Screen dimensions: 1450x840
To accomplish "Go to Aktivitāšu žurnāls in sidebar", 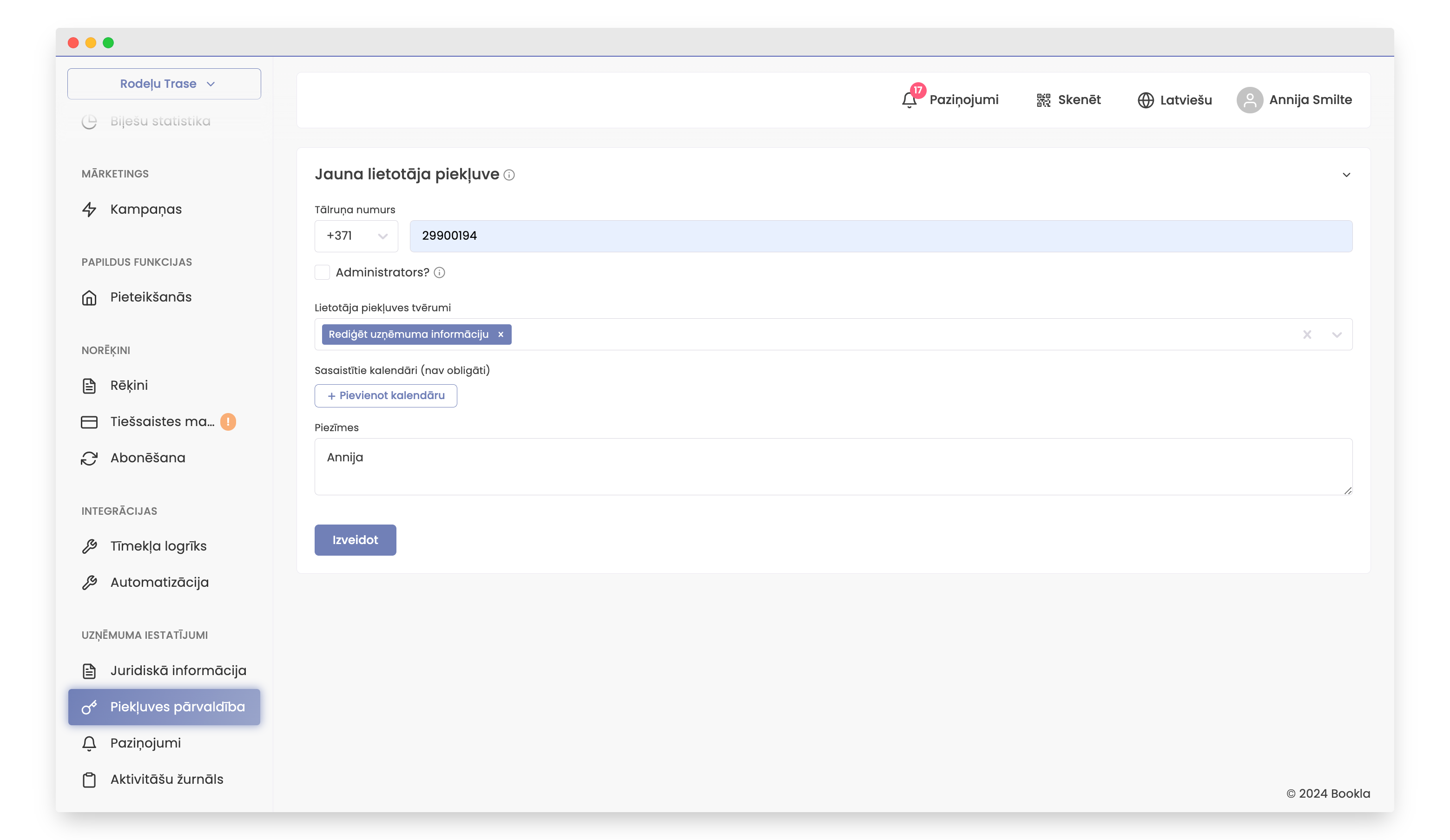I will 166,779.
